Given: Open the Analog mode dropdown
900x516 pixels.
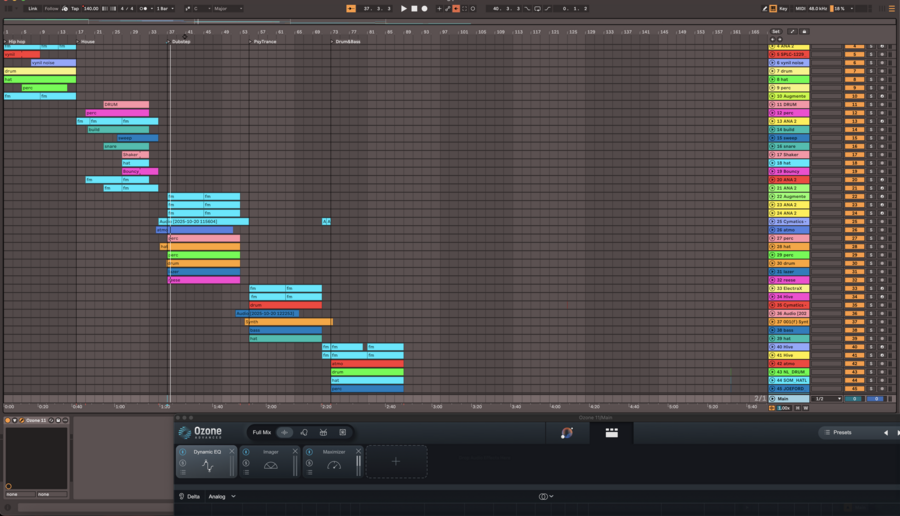Looking at the screenshot, I should (221, 496).
